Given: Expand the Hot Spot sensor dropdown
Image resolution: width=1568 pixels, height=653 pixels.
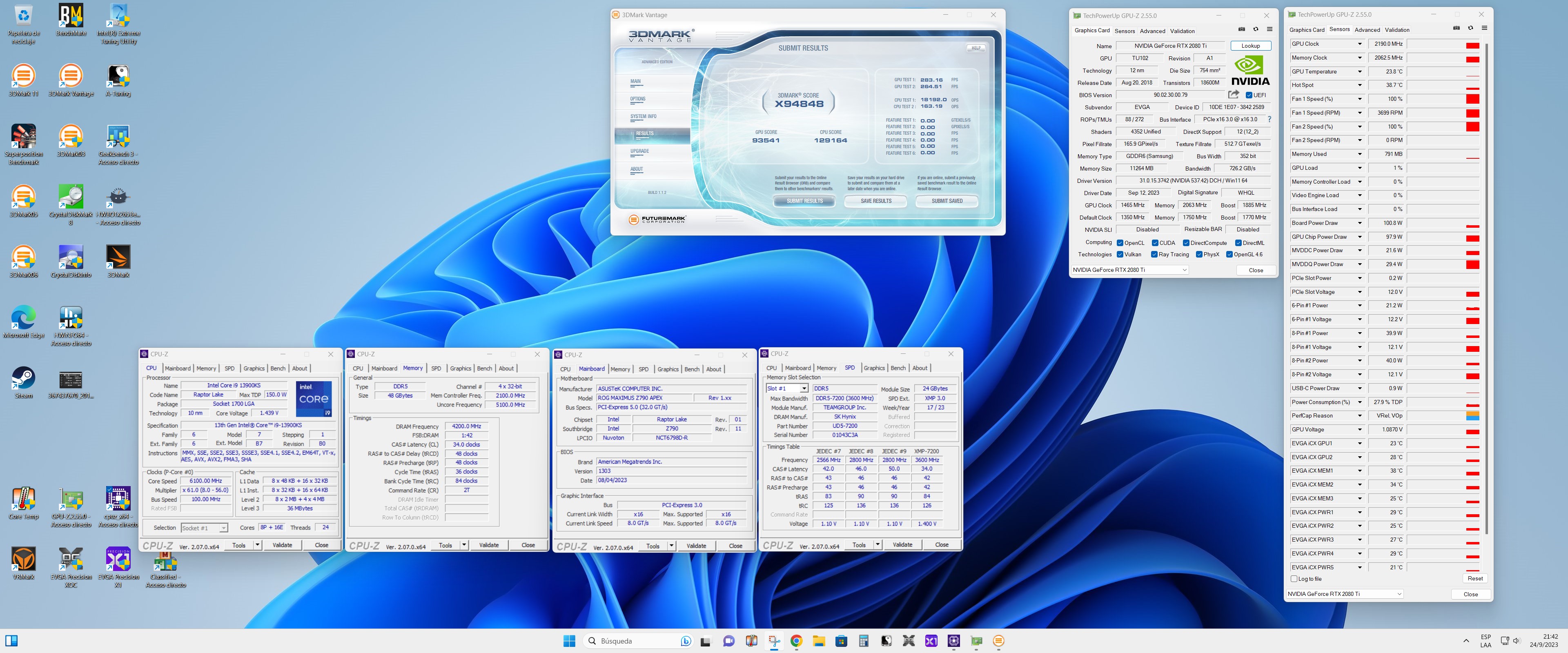Looking at the screenshot, I should 1359,85.
